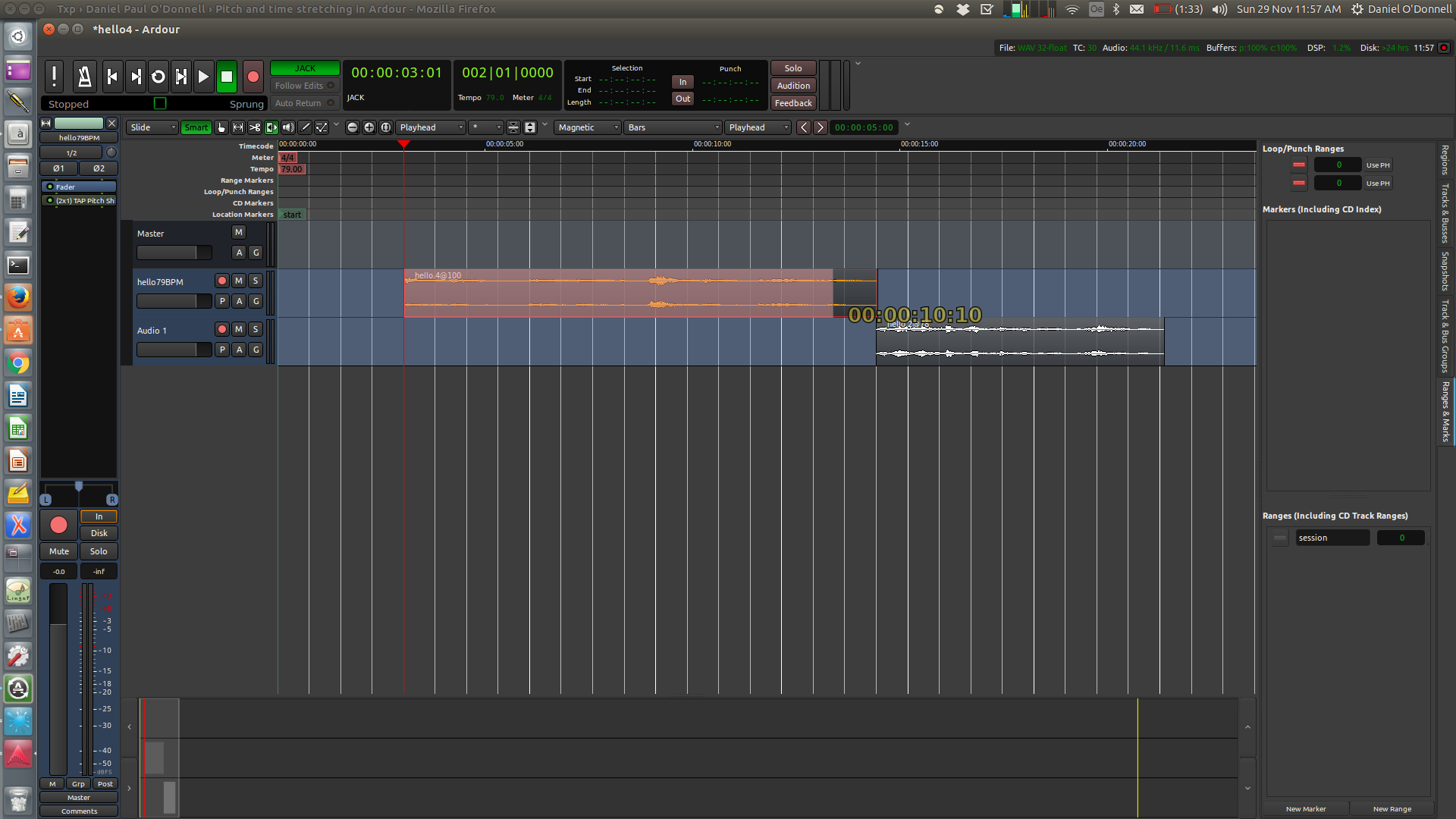The height and width of the screenshot is (819, 1456).
Task: Mute the Master bus
Action: click(x=239, y=232)
